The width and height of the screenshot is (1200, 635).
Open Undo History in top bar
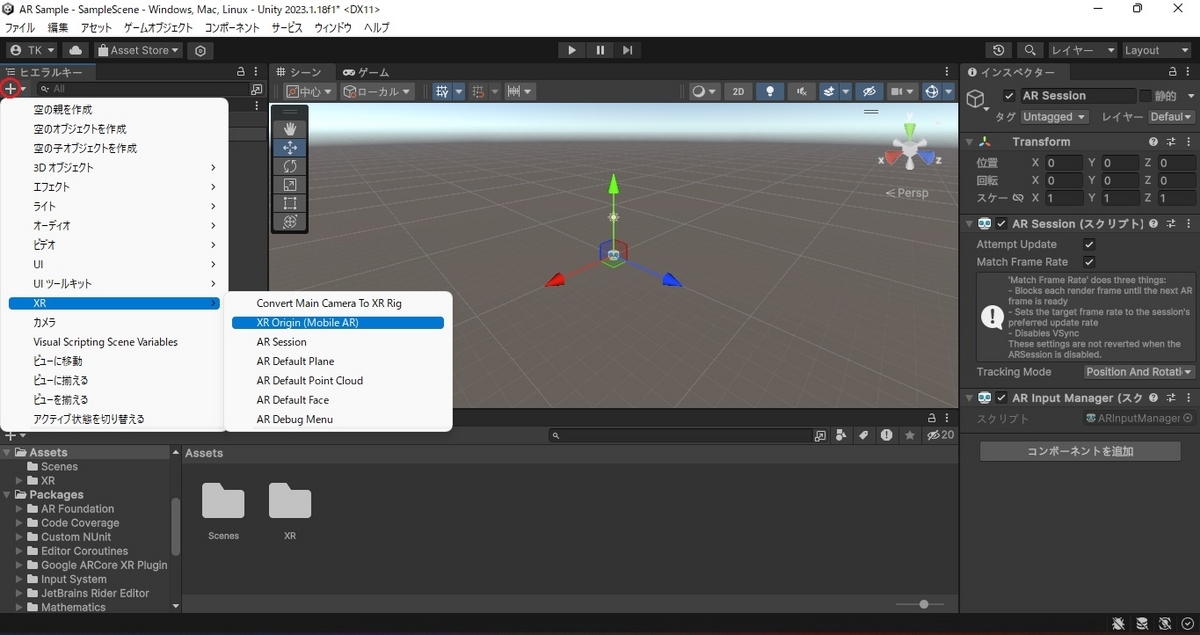click(998, 50)
